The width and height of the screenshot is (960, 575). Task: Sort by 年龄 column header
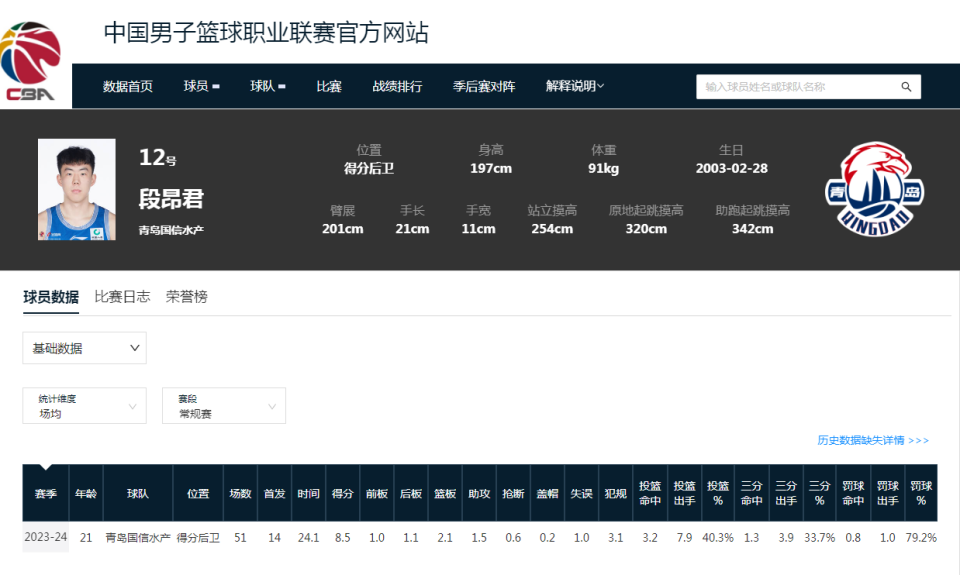86,494
